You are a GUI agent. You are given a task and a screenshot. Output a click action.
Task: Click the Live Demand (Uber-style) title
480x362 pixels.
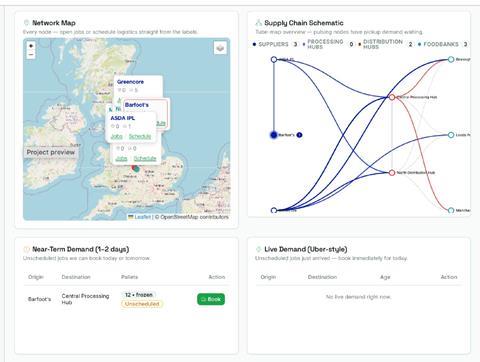pos(306,249)
